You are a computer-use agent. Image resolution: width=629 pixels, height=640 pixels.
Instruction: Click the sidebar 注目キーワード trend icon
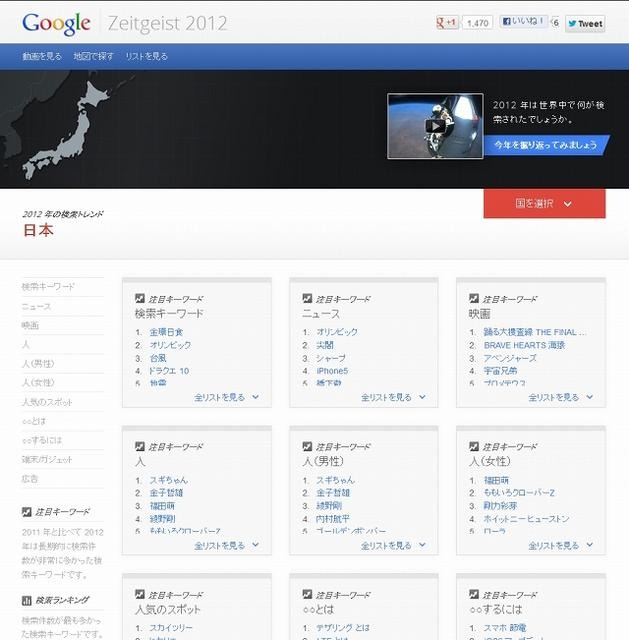[x=27, y=512]
